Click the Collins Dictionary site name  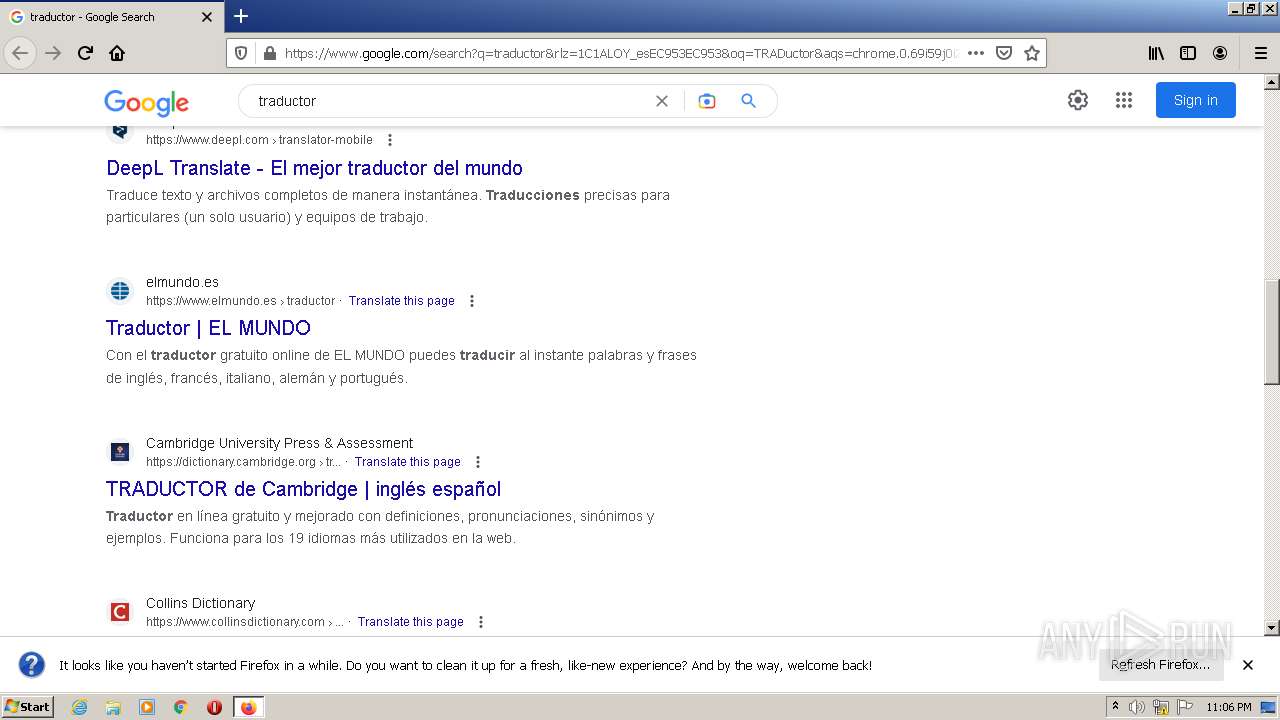(200, 603)
